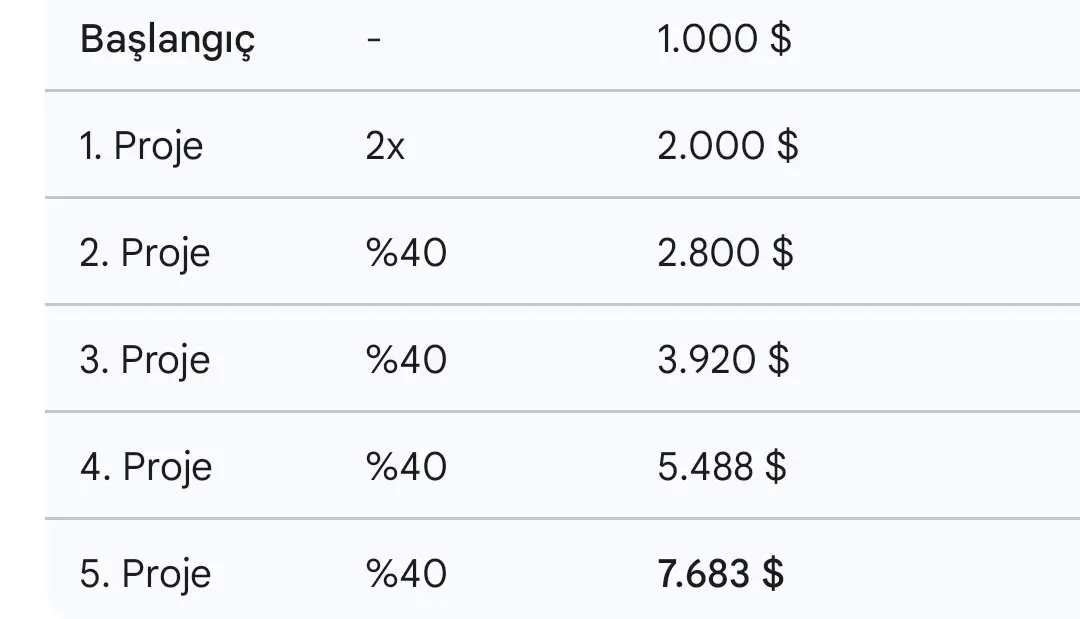
Task: Select the 1.000 $ starting amount
Action: click(724, 39)
